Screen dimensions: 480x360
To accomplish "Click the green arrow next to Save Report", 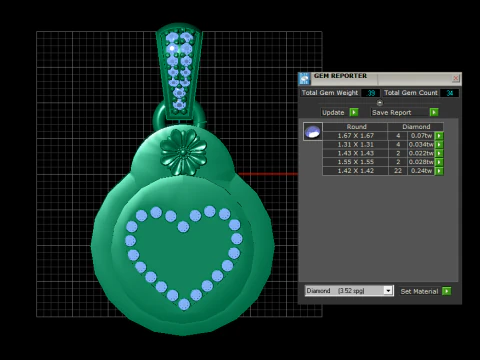I will point(434,112).
